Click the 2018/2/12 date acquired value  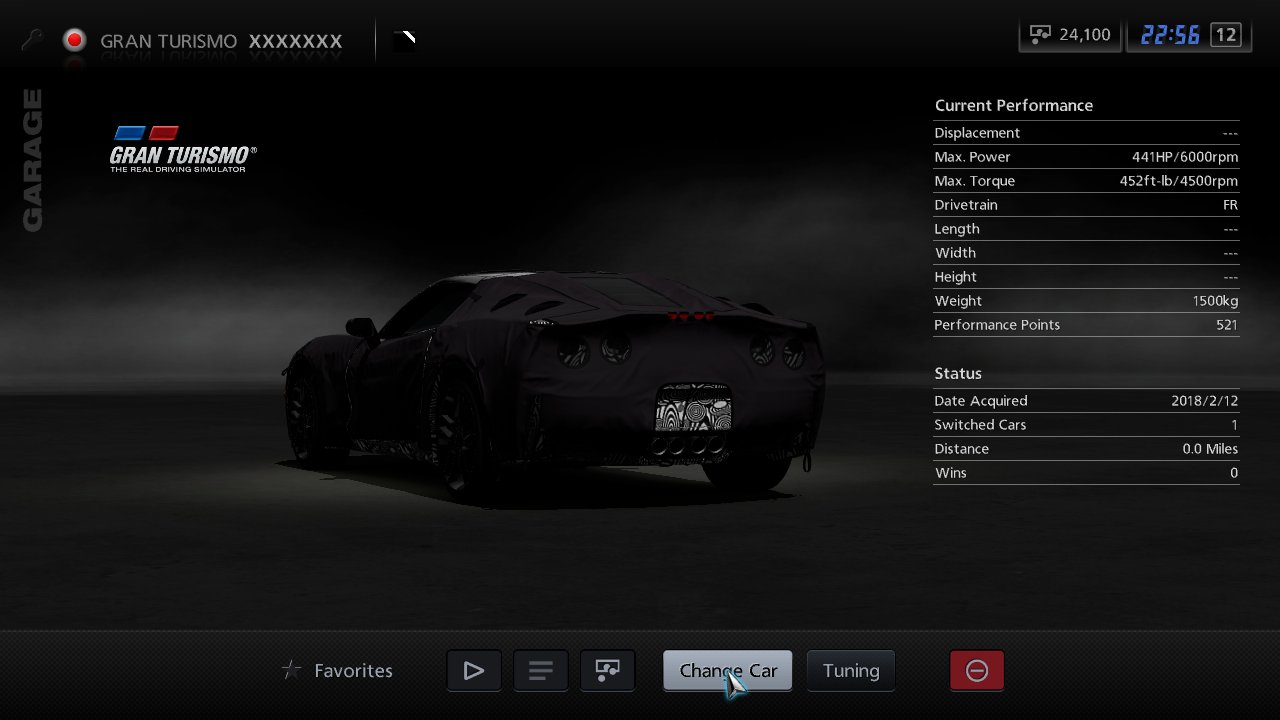click(x=1205, y=401)
